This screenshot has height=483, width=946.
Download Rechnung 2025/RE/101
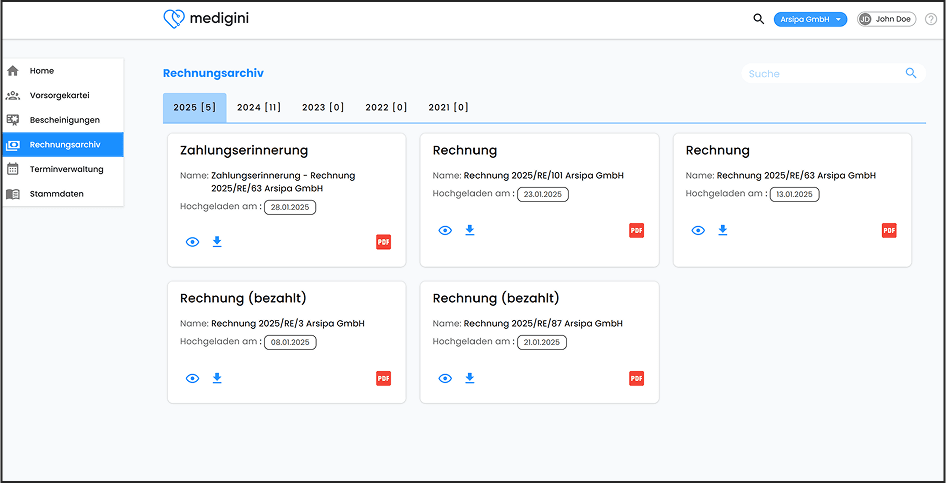[x=470, y=230]
